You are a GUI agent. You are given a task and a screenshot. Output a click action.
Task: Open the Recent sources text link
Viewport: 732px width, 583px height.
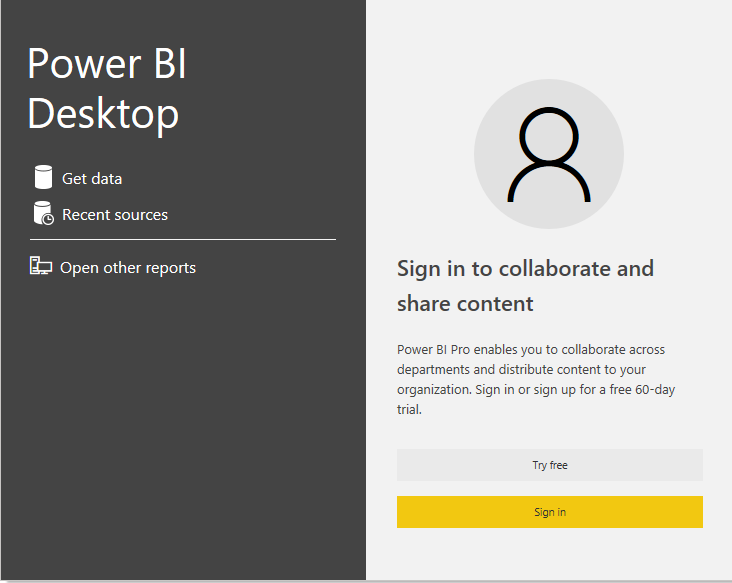coord(115,215)
